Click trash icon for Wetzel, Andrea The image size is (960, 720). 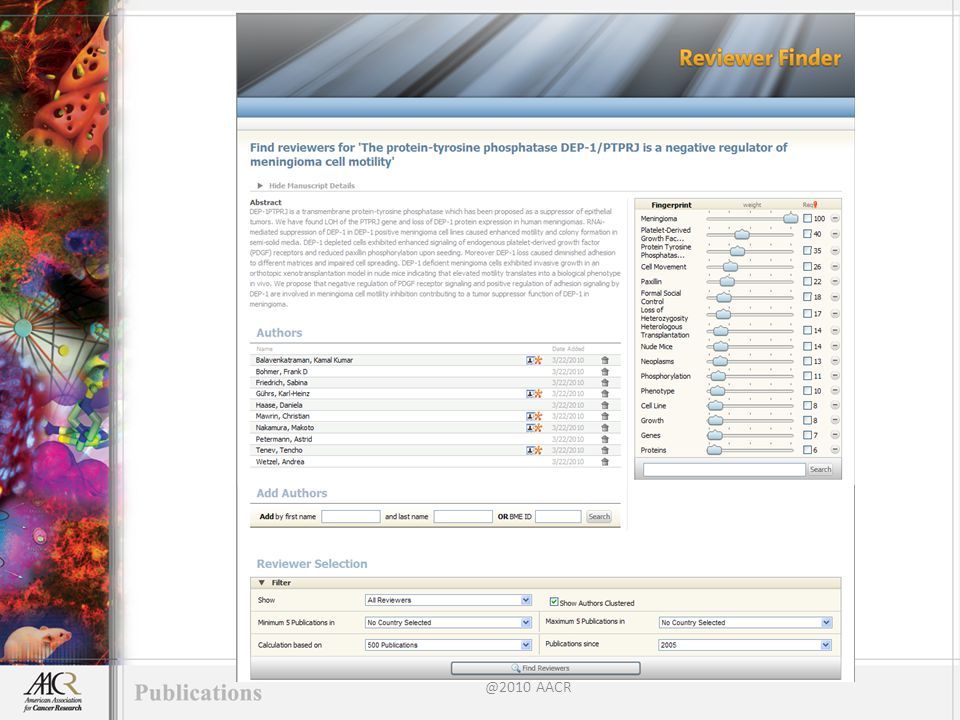pyautogui.click(x=605, y=462)
